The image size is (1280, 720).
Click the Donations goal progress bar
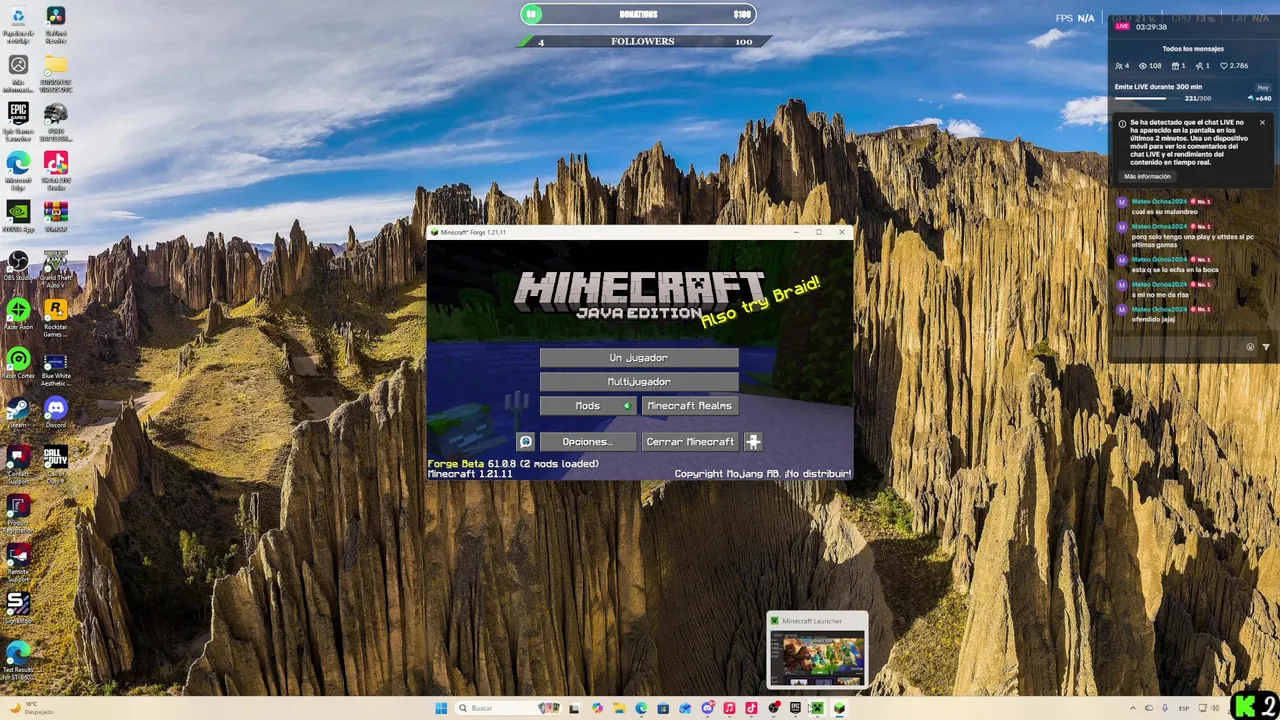click(x=639, y=14)
